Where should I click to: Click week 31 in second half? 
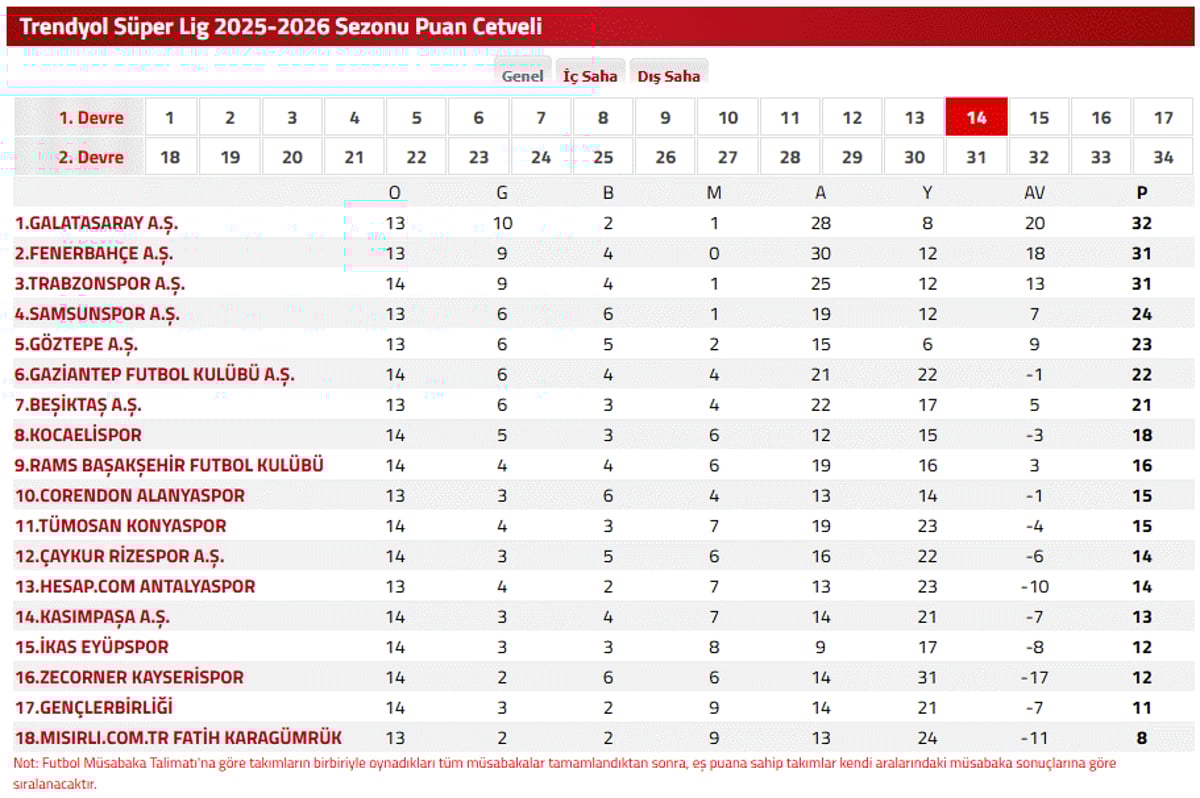(x=976, y=157)
